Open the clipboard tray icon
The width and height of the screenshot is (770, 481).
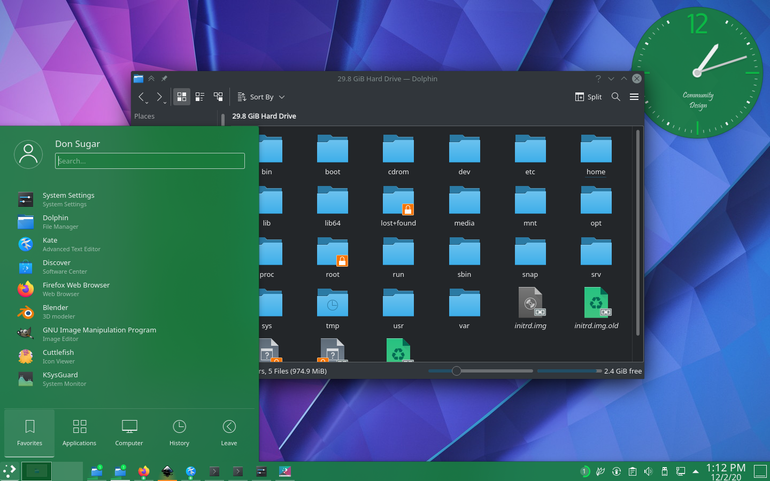tap(632, 472)
